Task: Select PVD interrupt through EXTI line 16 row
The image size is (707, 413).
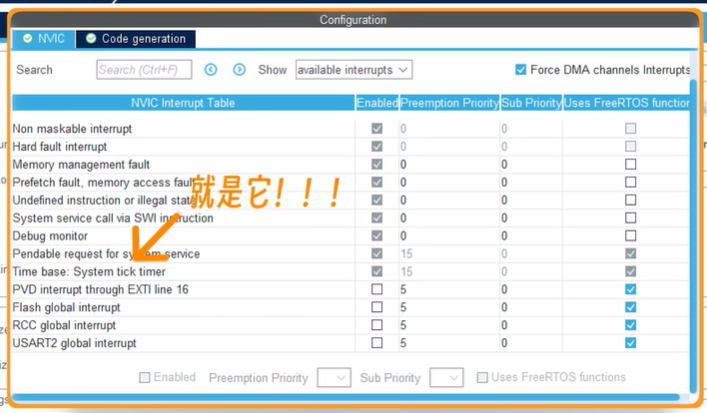Action: click(351, 289)
